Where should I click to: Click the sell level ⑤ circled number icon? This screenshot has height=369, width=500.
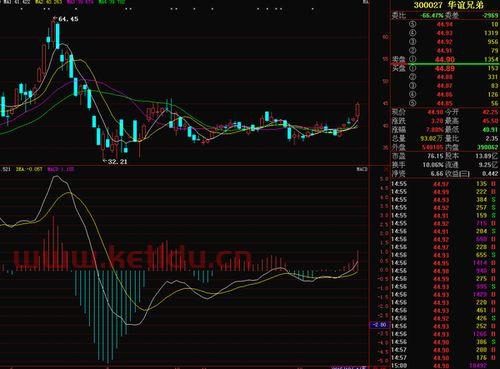[413, 24]
